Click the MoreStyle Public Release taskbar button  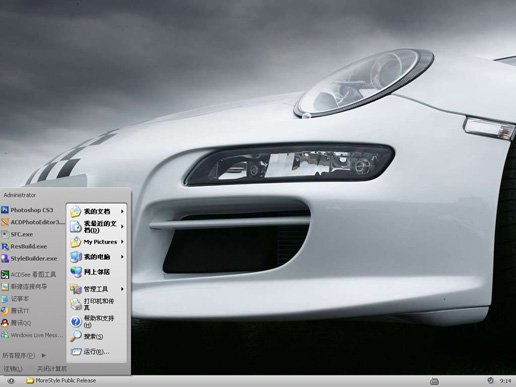tap(61, 381)
